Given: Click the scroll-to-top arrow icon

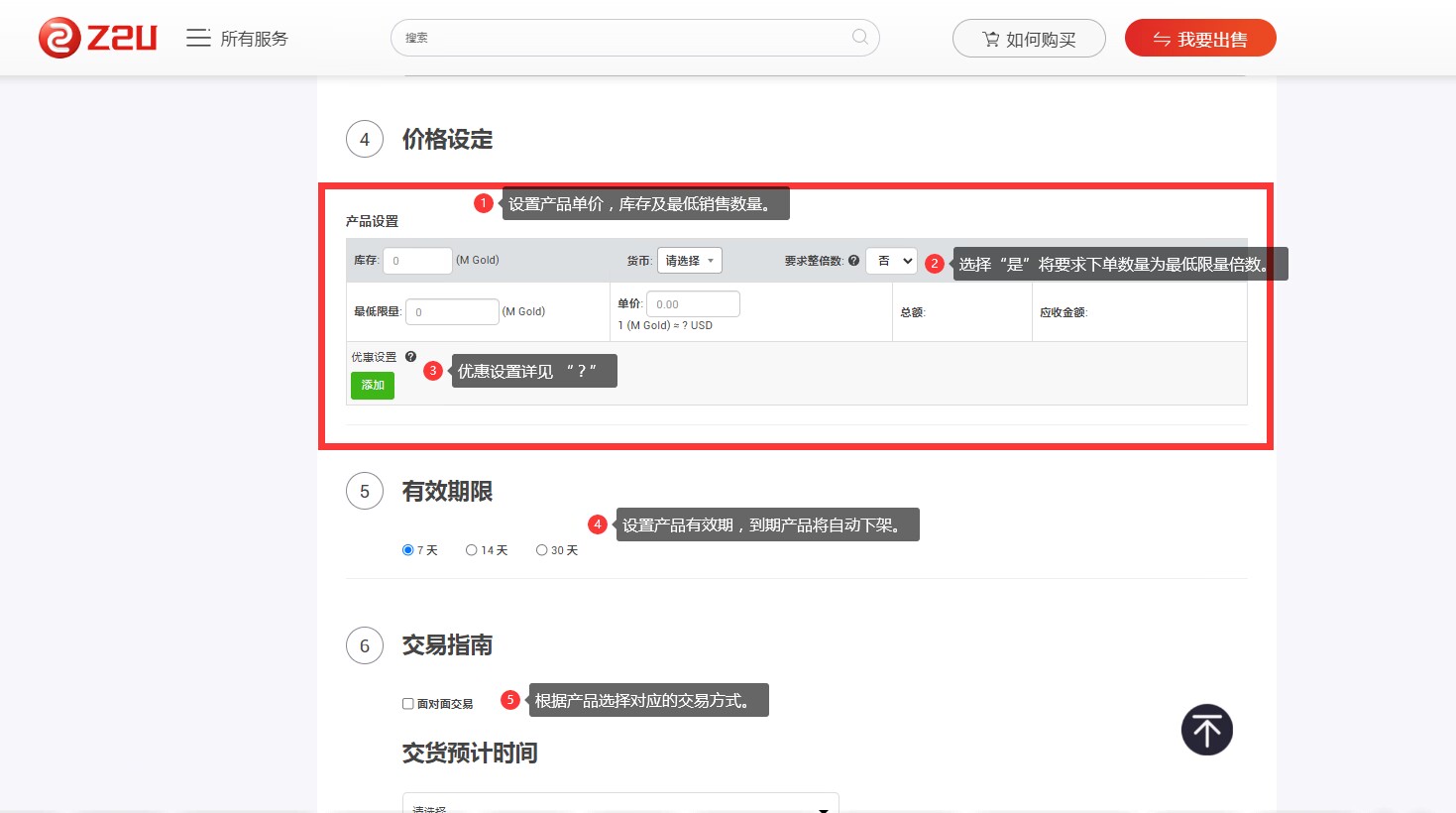Looking at the screenshot, I should (1206, 730).
